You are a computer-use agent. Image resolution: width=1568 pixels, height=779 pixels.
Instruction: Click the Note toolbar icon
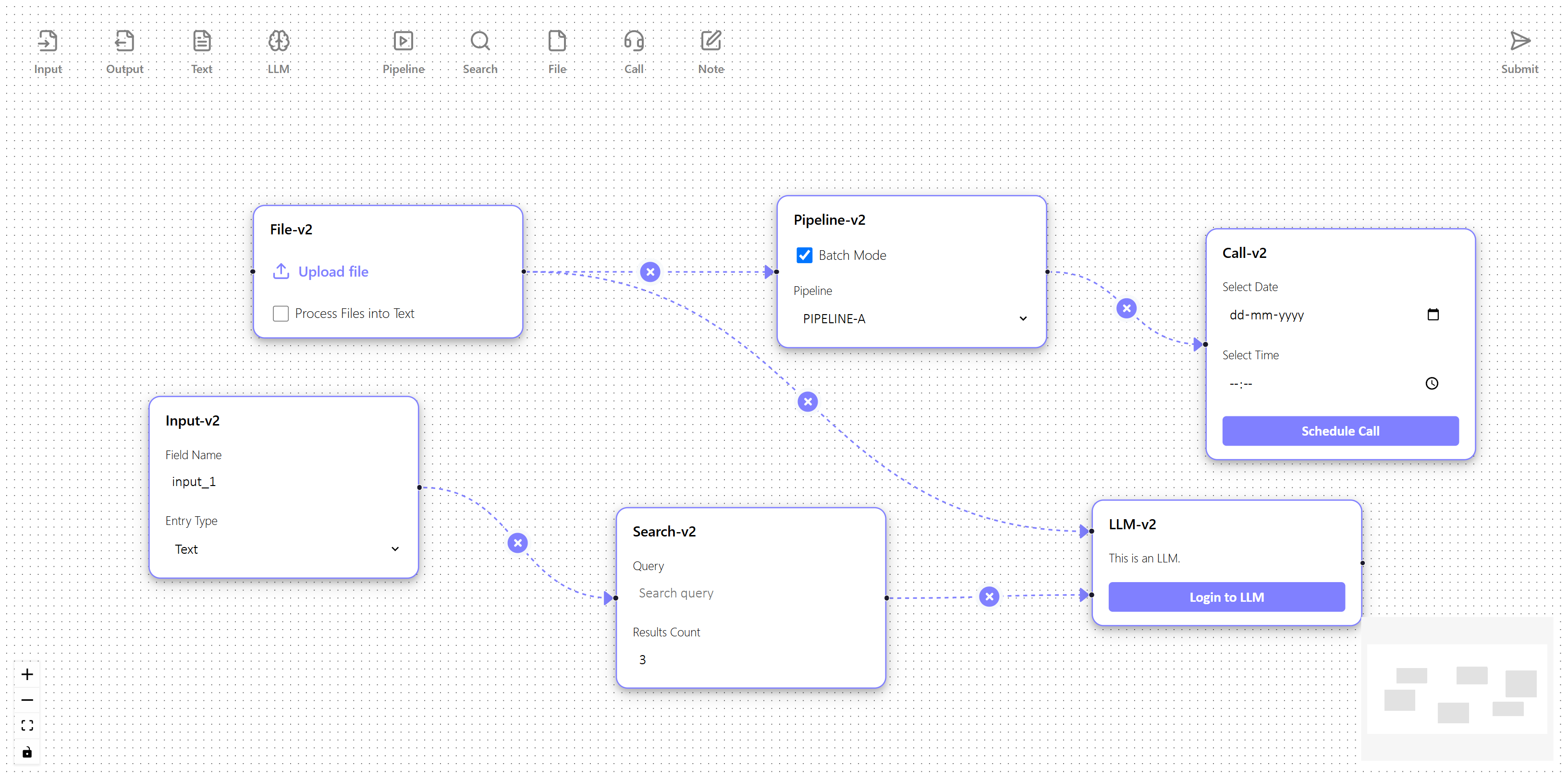click(710, 41)
